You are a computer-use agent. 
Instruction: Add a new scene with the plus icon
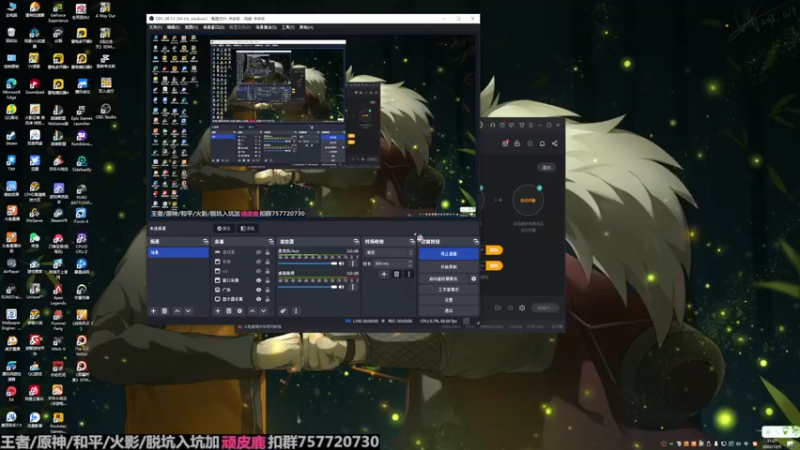point(153,311)
